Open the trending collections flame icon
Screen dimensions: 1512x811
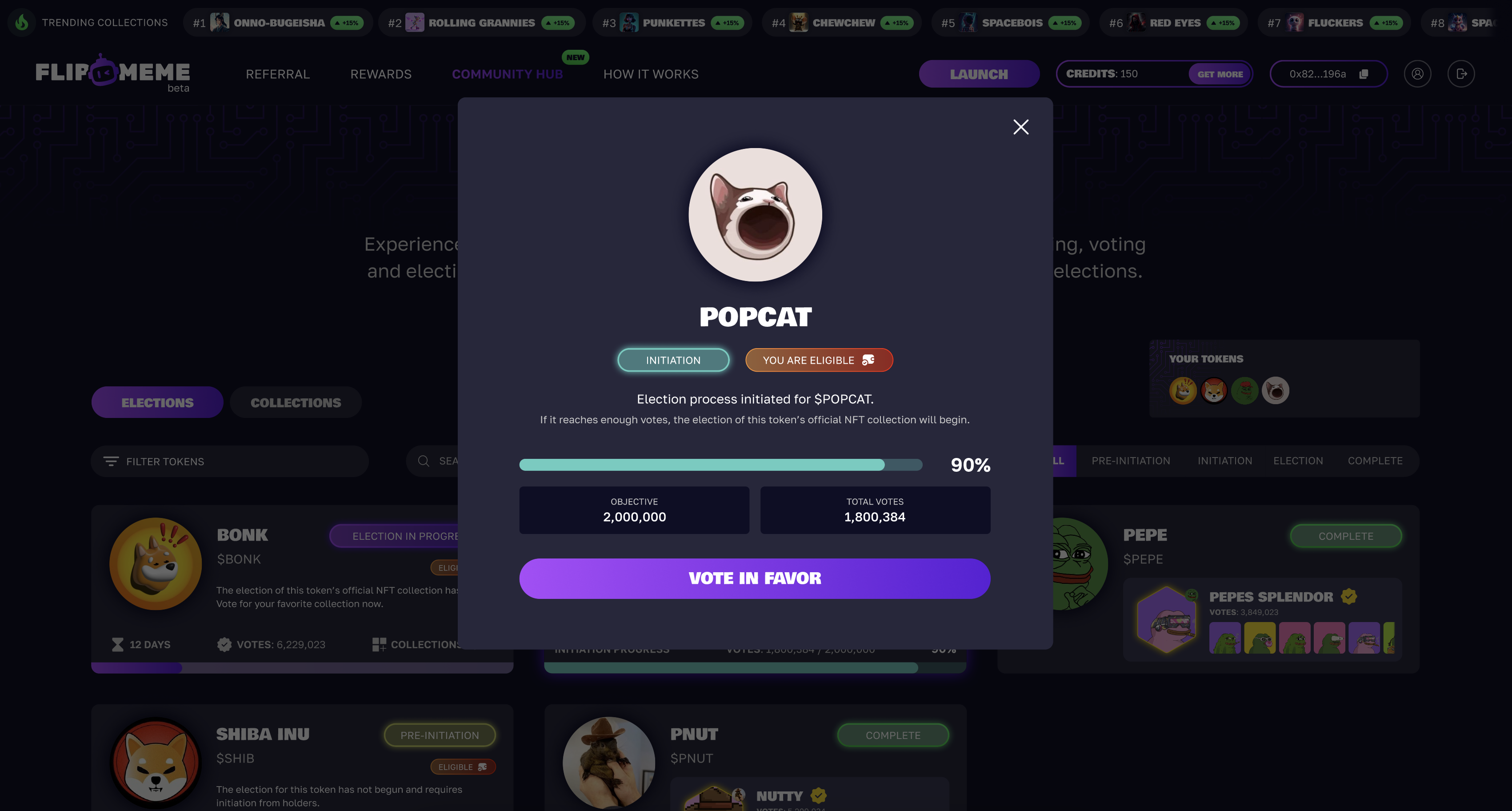(x=22, y=23)
